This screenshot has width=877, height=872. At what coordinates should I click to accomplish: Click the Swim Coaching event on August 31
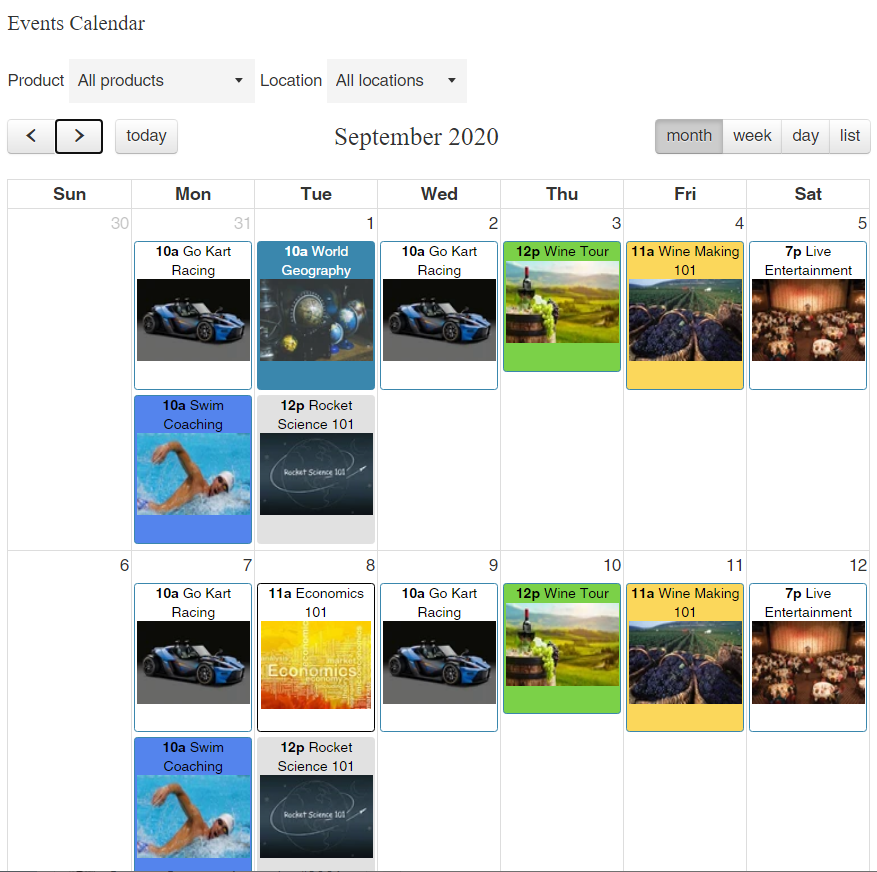tap(193, 469)
